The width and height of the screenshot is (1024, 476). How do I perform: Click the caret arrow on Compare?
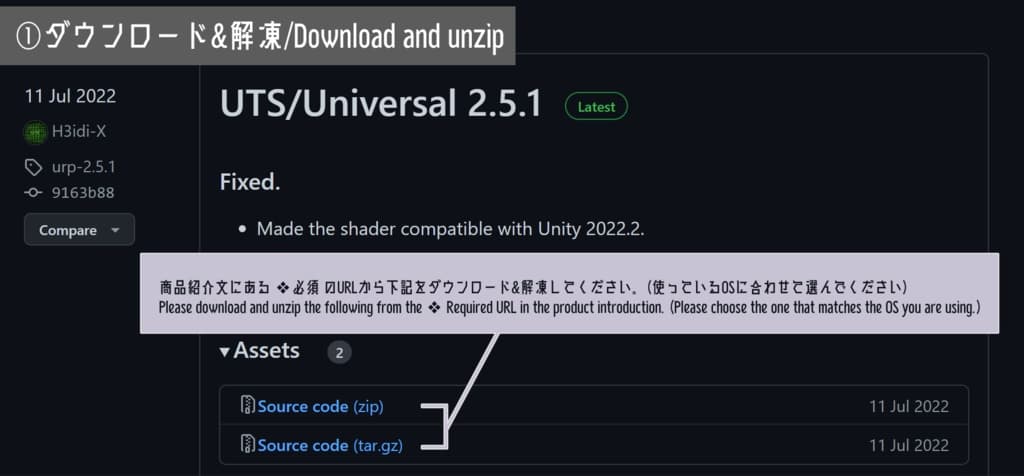116,230
